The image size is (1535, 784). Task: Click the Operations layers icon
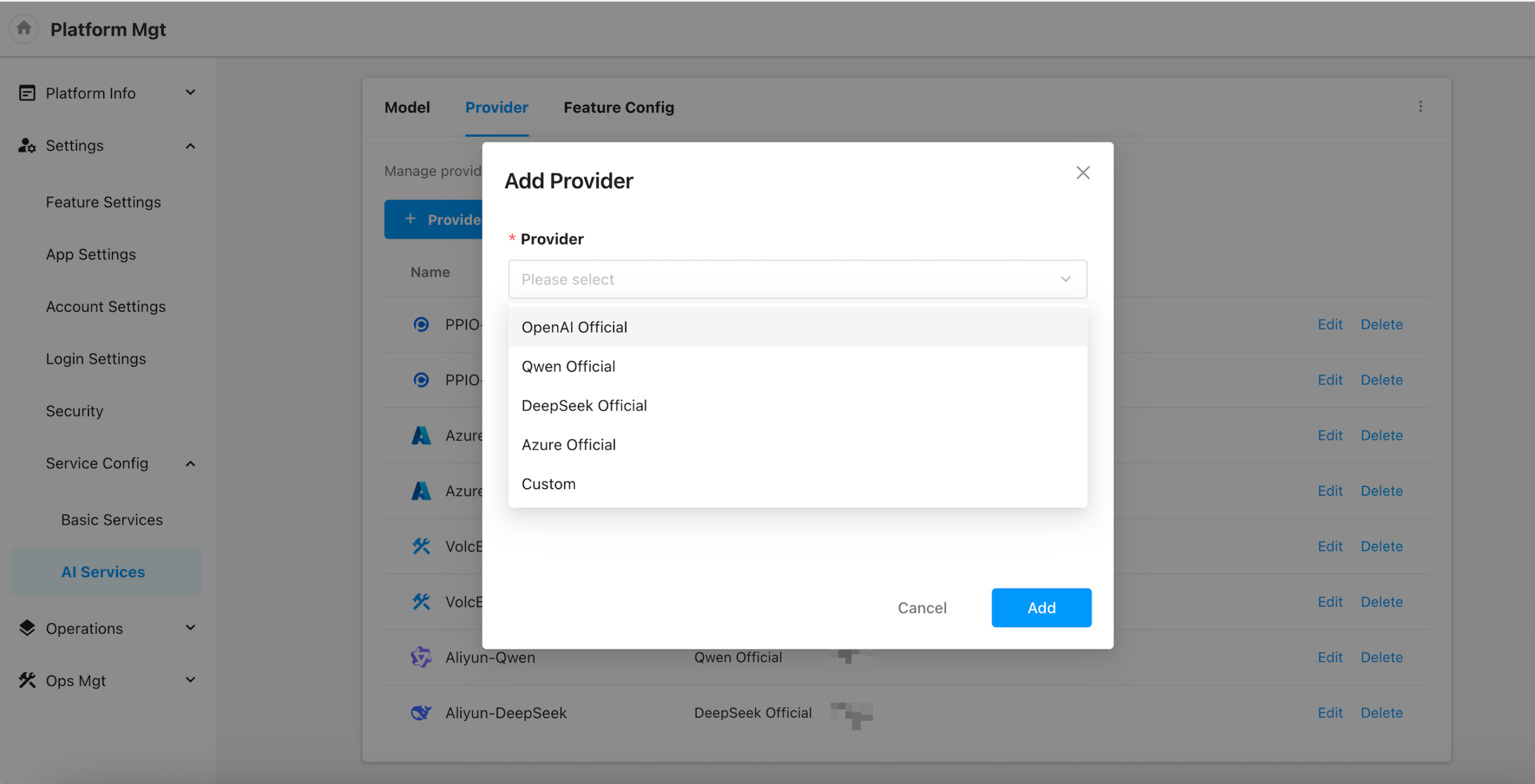(x=27, y=628)
